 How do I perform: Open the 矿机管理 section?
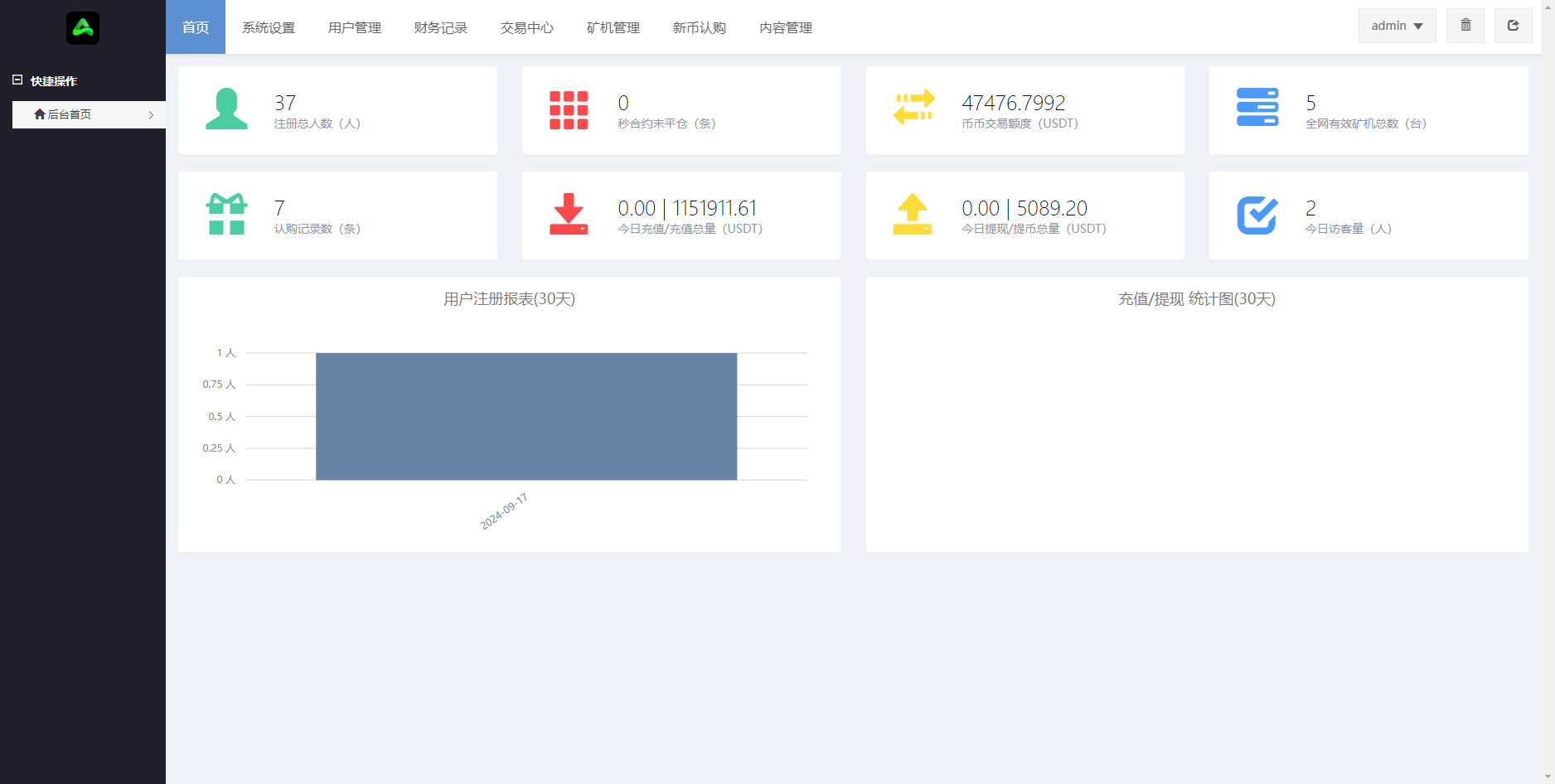(x=613, y=27)
